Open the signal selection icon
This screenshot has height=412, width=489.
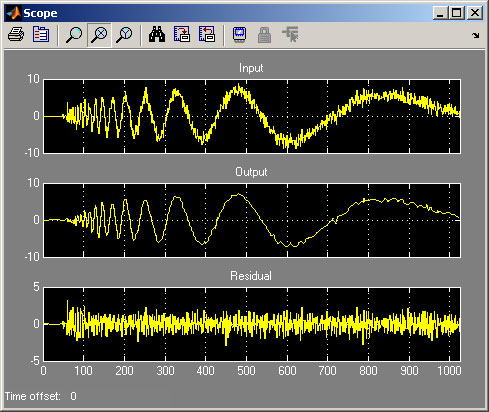pyautogui.click(x=290, y=35)
